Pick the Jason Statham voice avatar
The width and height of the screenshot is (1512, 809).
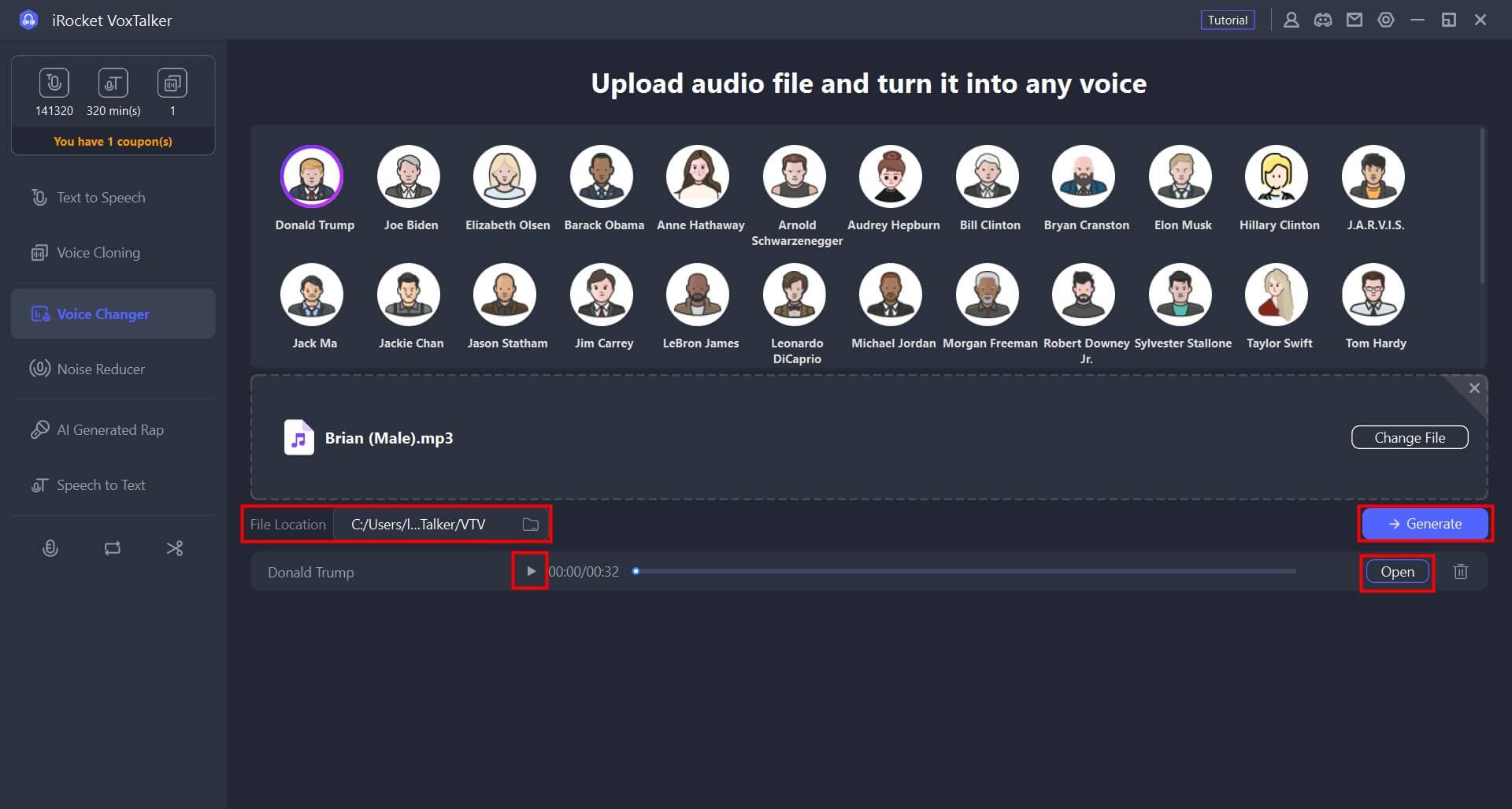(x=505, y=295)
